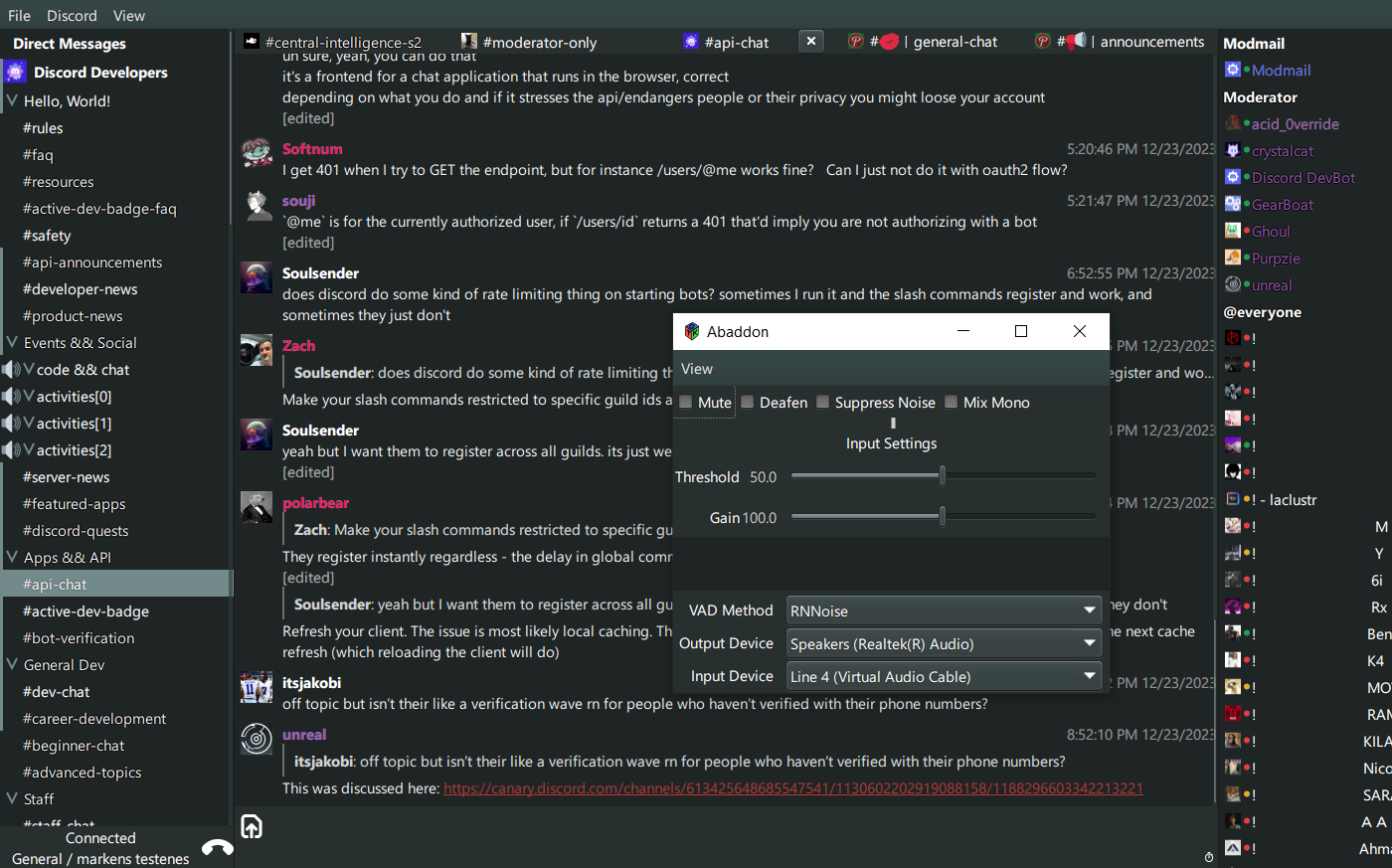Click the icon on the #moderator-only tab

pos(469,42)
